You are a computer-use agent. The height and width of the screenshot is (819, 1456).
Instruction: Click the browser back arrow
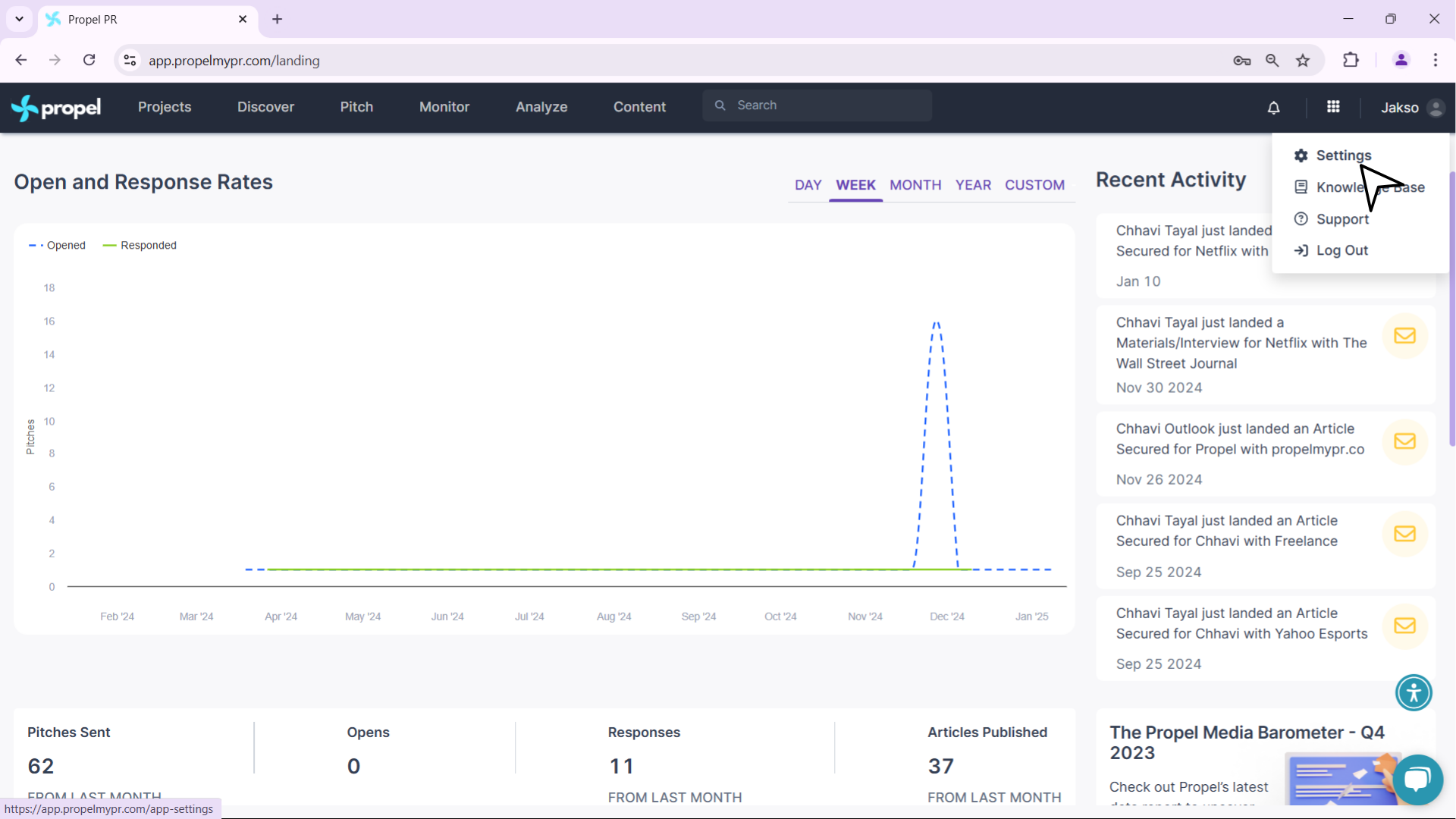tap(21, 60)
